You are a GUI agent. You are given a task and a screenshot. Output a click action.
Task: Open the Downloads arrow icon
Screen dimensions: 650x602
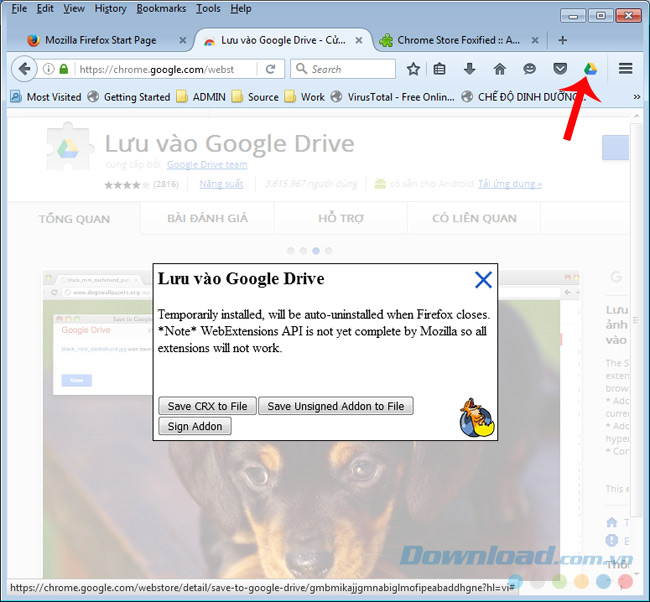[x=469, y=69]
